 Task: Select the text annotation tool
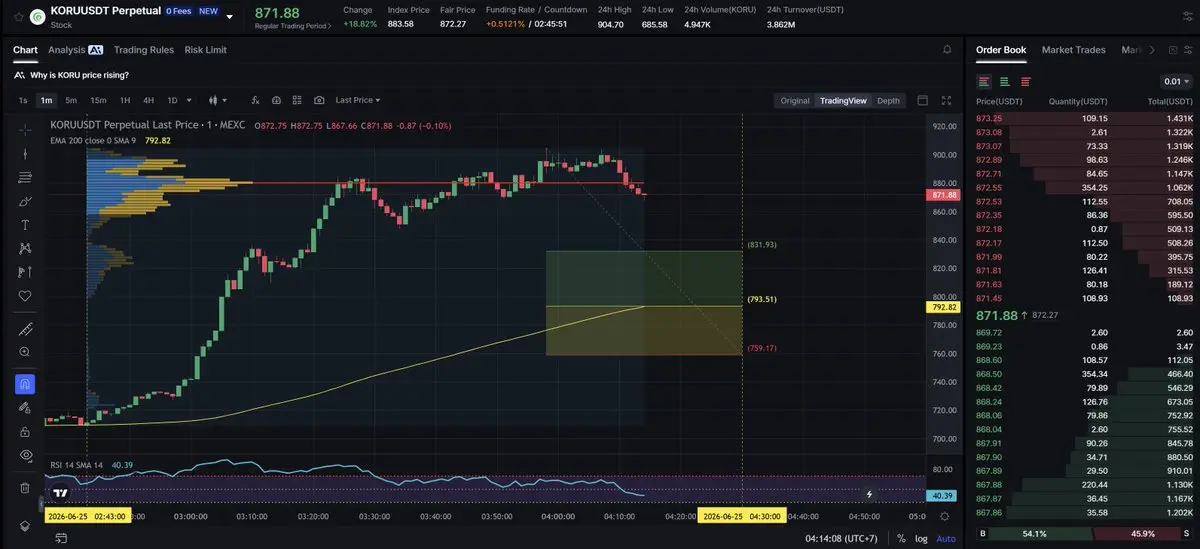point(25,225)
